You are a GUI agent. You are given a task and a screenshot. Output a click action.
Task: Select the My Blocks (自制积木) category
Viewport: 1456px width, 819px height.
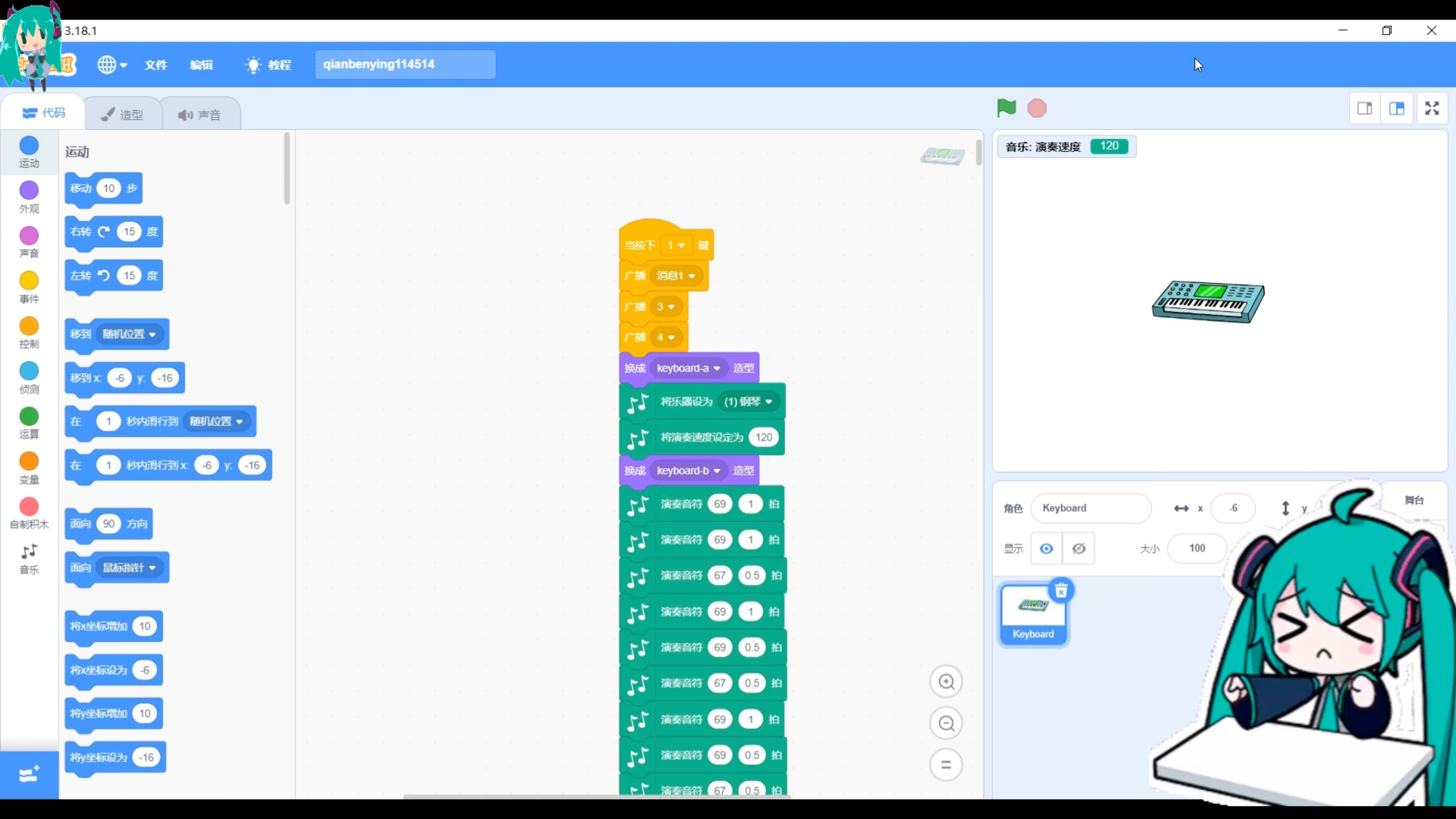pos(29,514)
